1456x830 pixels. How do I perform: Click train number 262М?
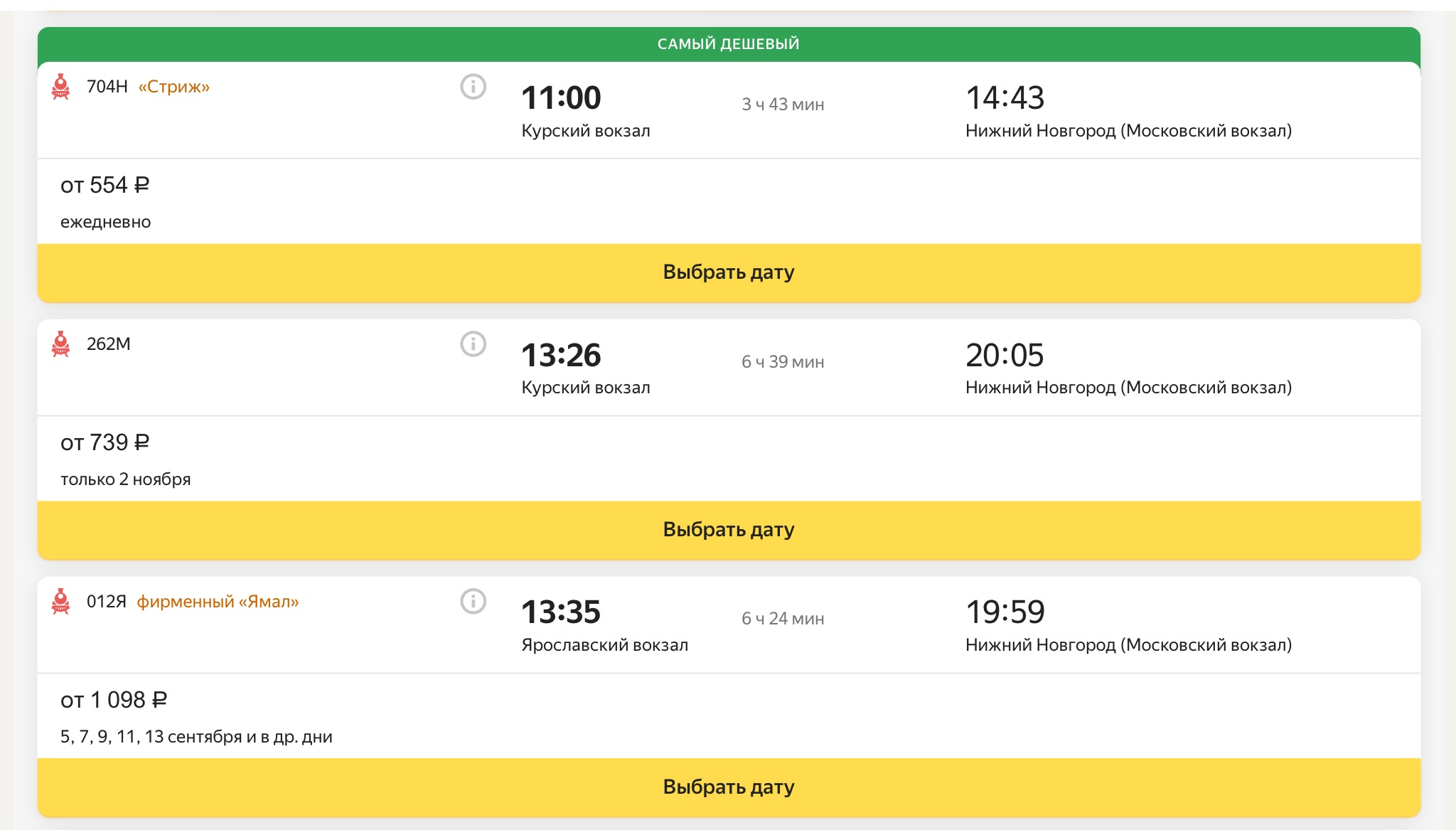pyautogui.click(x=108, y=344)
